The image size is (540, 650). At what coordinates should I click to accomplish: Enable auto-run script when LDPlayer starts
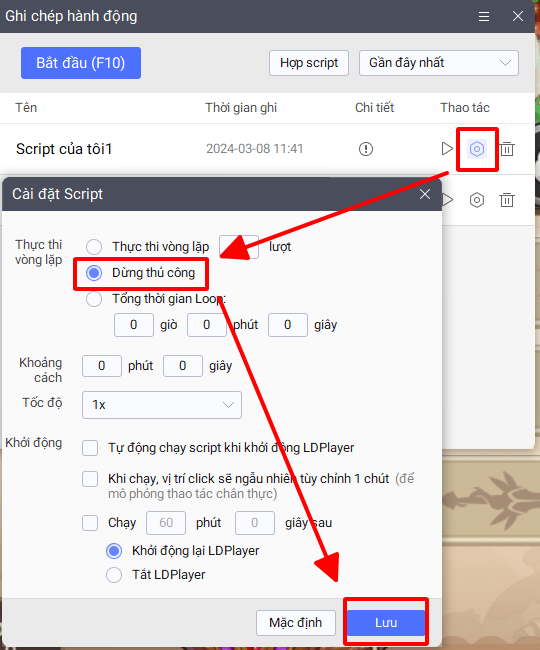[90, 448]
